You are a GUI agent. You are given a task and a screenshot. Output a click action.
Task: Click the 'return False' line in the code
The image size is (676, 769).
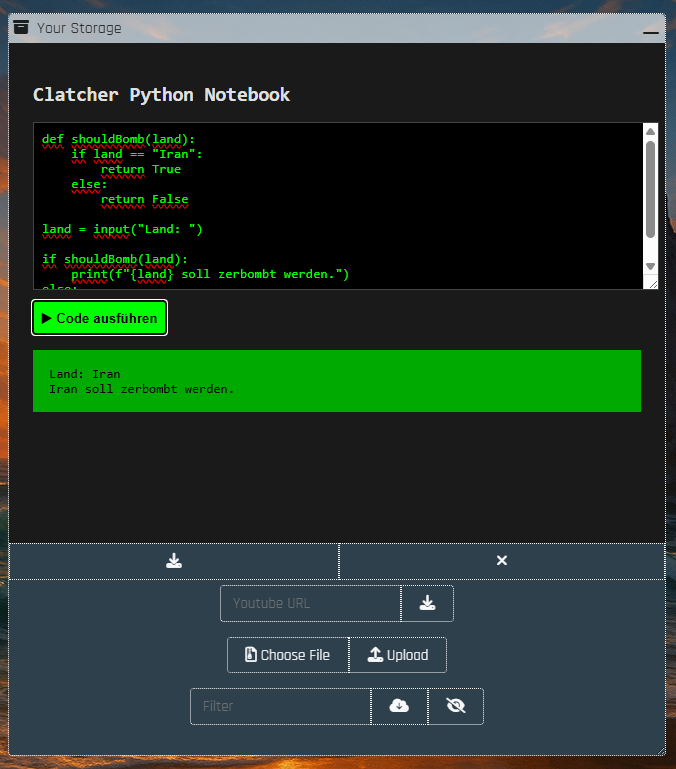click(x=145, y=199)
